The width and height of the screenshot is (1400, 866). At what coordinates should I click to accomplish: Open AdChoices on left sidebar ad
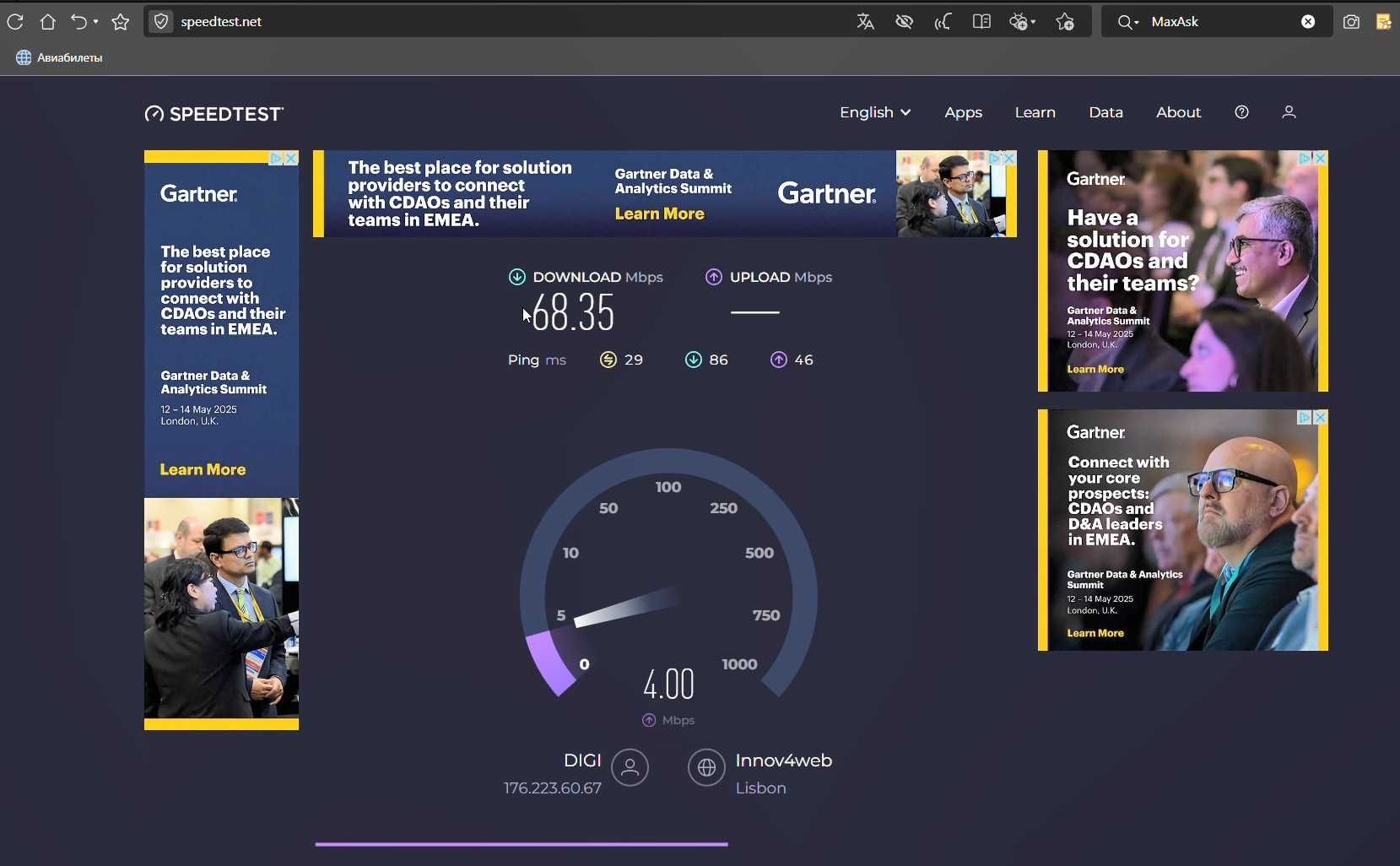[x=276, y=158]
